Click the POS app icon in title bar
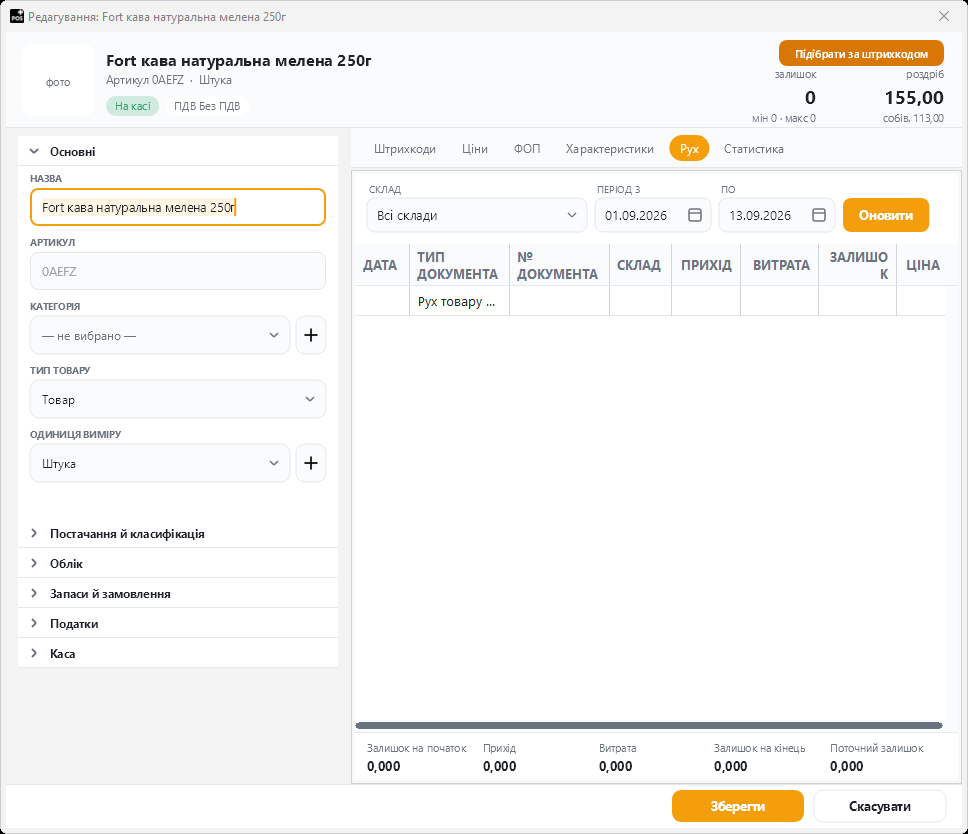968x834 pixels. coord(17,16)
